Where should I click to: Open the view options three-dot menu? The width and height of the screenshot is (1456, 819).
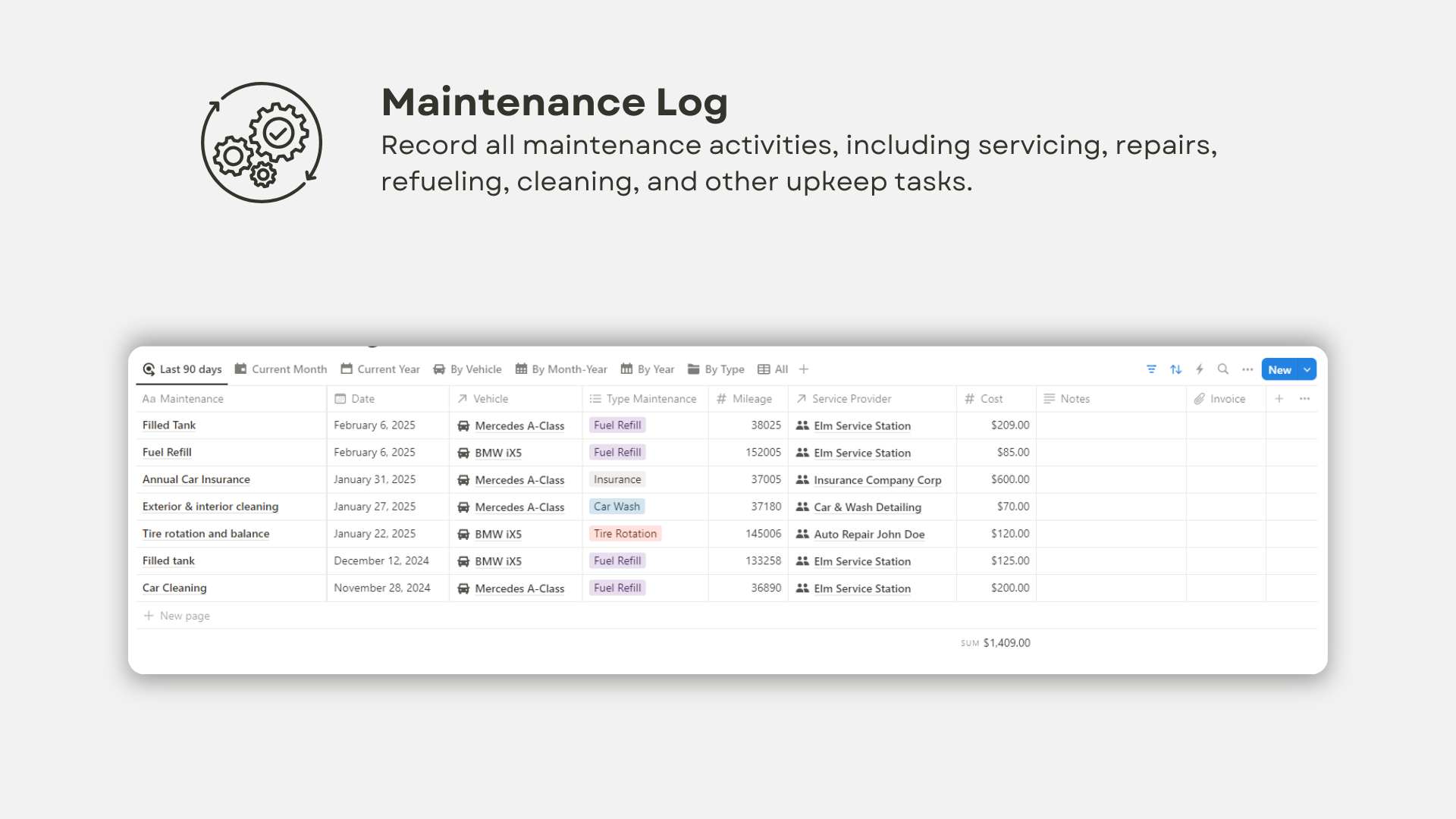point(1247,369)
